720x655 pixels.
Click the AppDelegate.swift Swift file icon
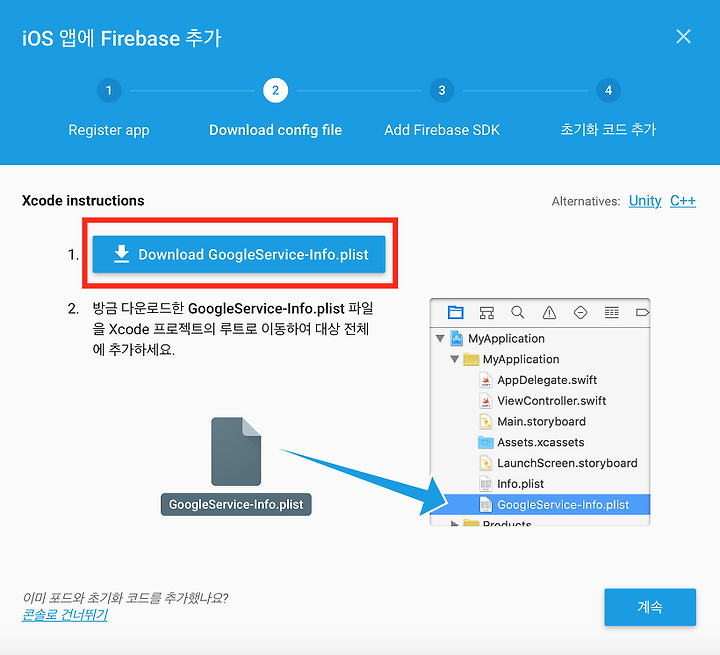click(x=486, y=380)
